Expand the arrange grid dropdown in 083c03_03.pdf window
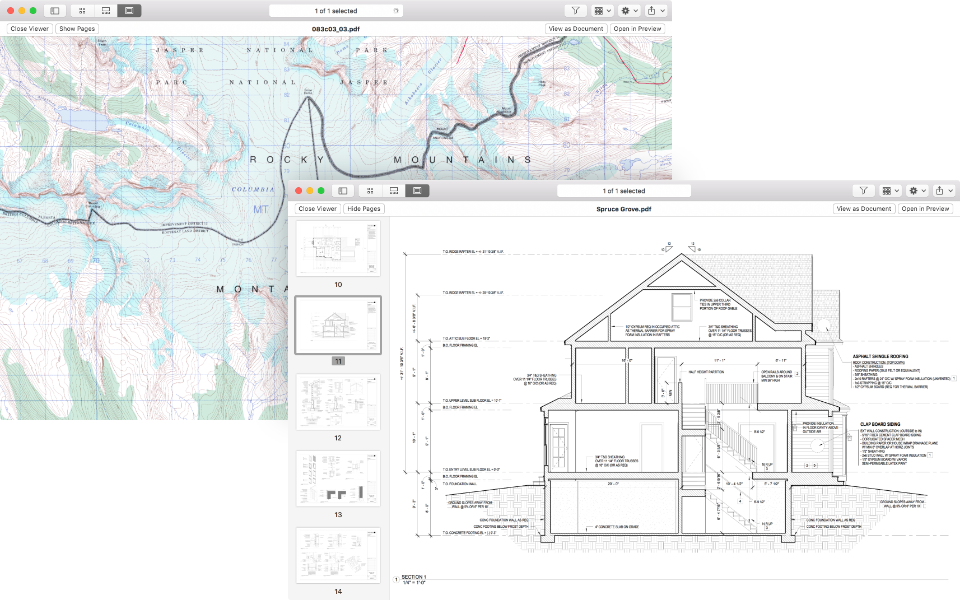This screenshot has width=960, height=600. click(x=602, y=10)
